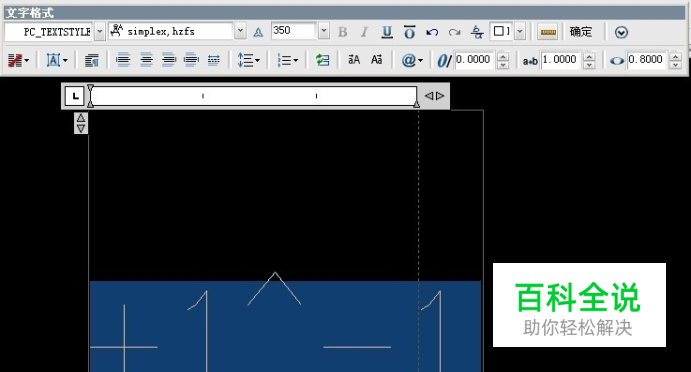Click the paragraph indent marker on ruler
691x372 pixels.
click(90, 104)
